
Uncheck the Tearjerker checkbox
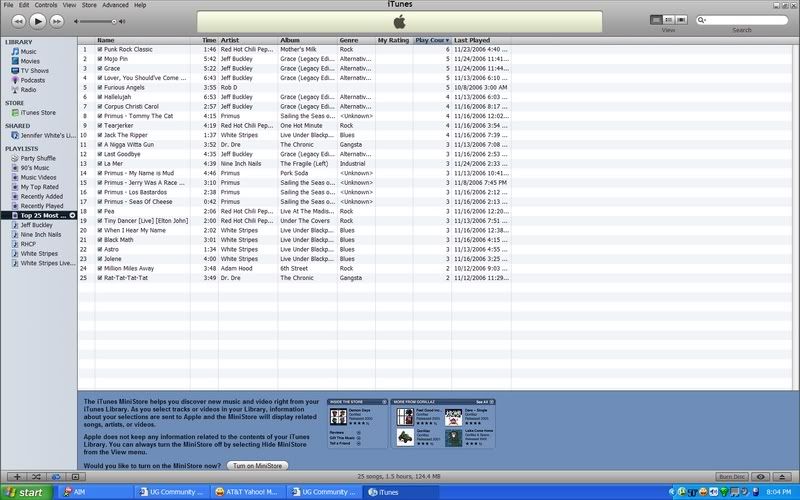click(100, 126)
